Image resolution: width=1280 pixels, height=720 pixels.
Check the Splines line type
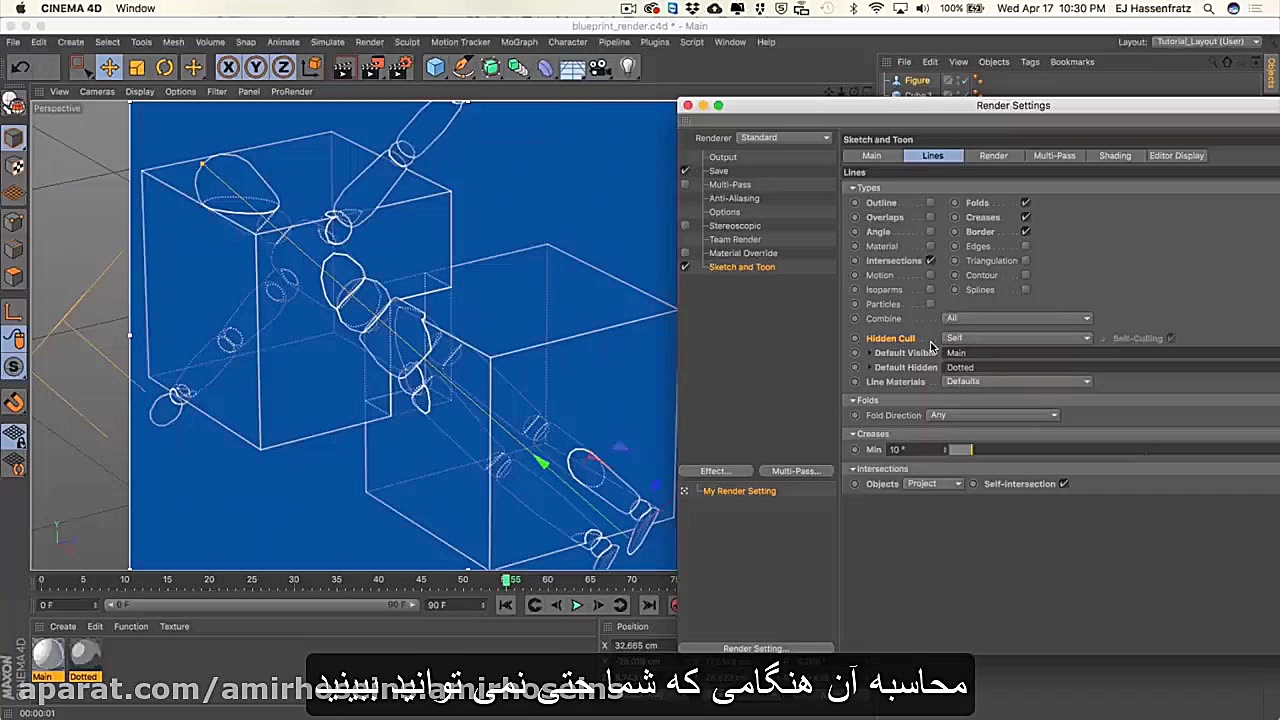pos(1025,289)
